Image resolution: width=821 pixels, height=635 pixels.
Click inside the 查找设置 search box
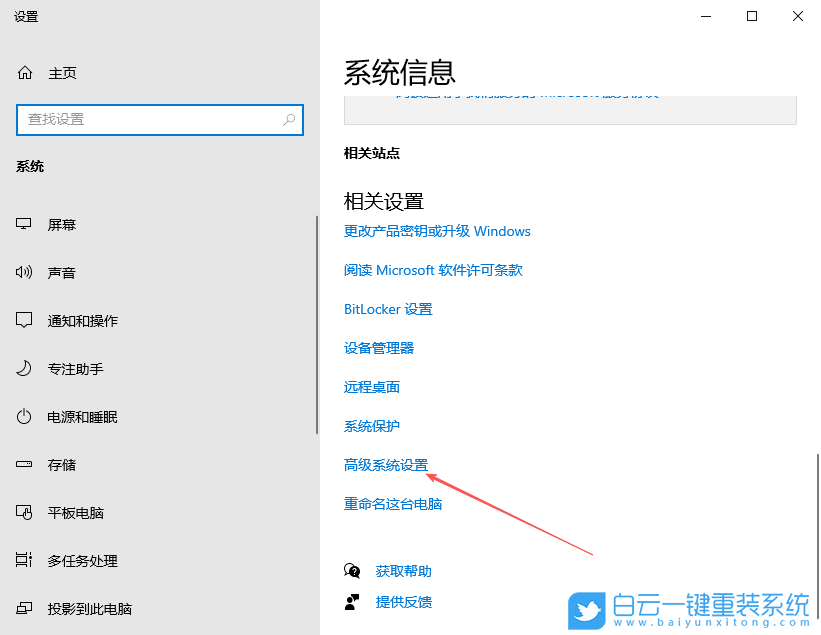160,119
